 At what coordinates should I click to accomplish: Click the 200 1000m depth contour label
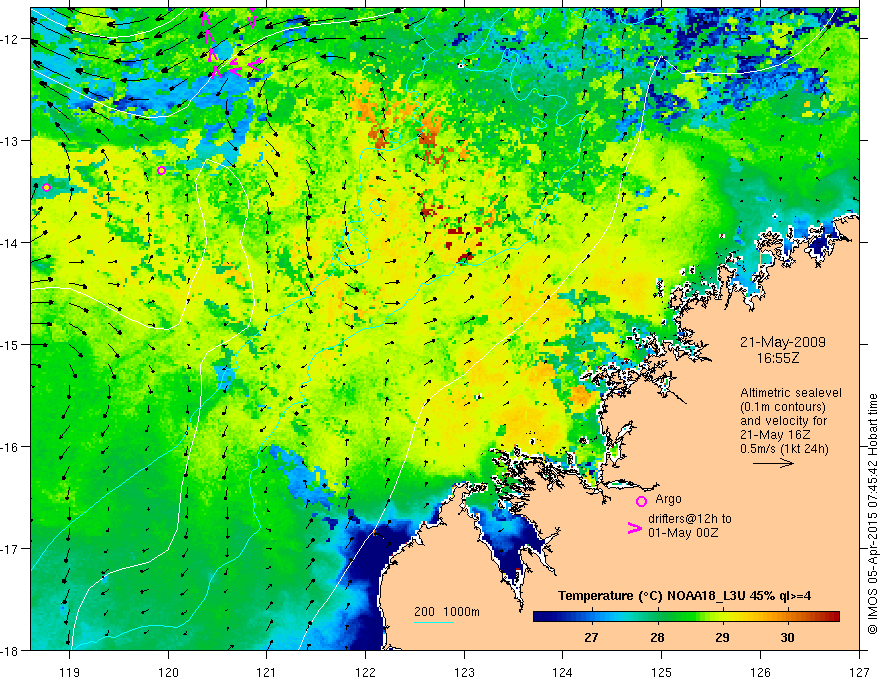tap(447, 612)
